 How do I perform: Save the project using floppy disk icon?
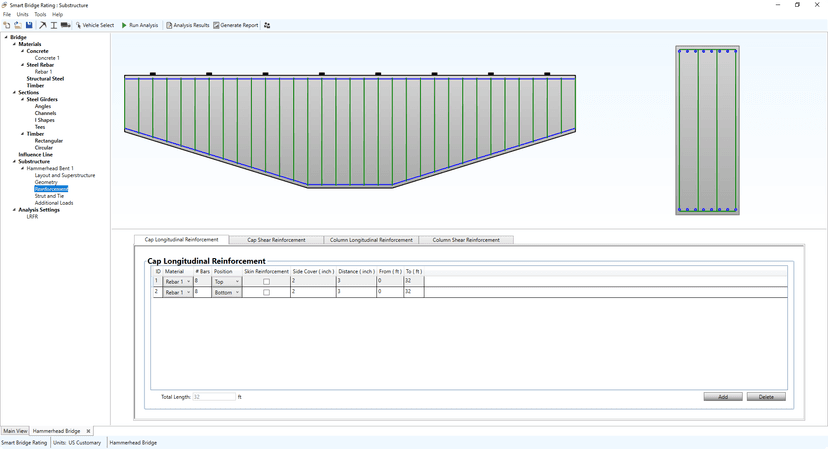coord(29,25)
